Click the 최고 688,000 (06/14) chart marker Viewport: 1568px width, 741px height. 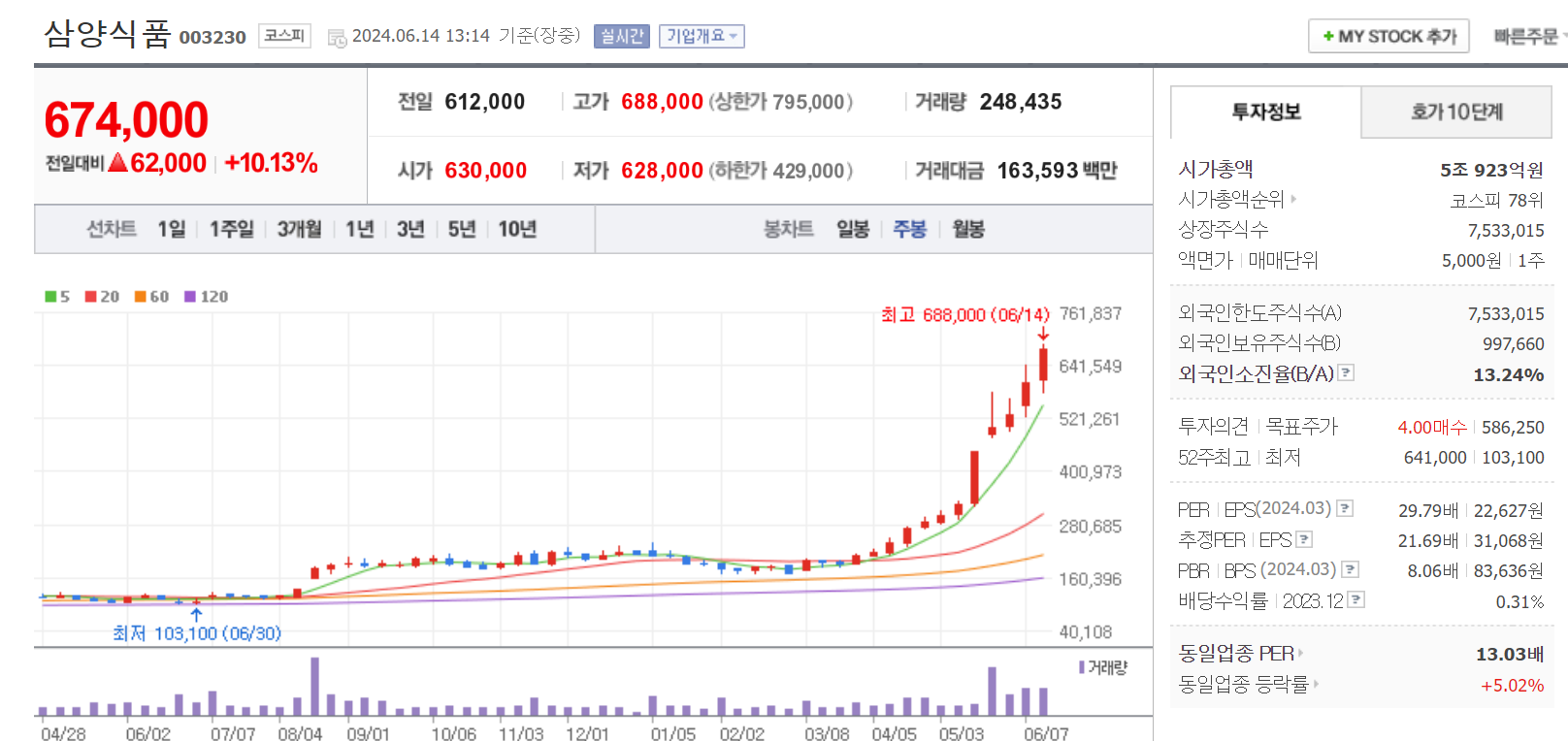click(965, 315)
